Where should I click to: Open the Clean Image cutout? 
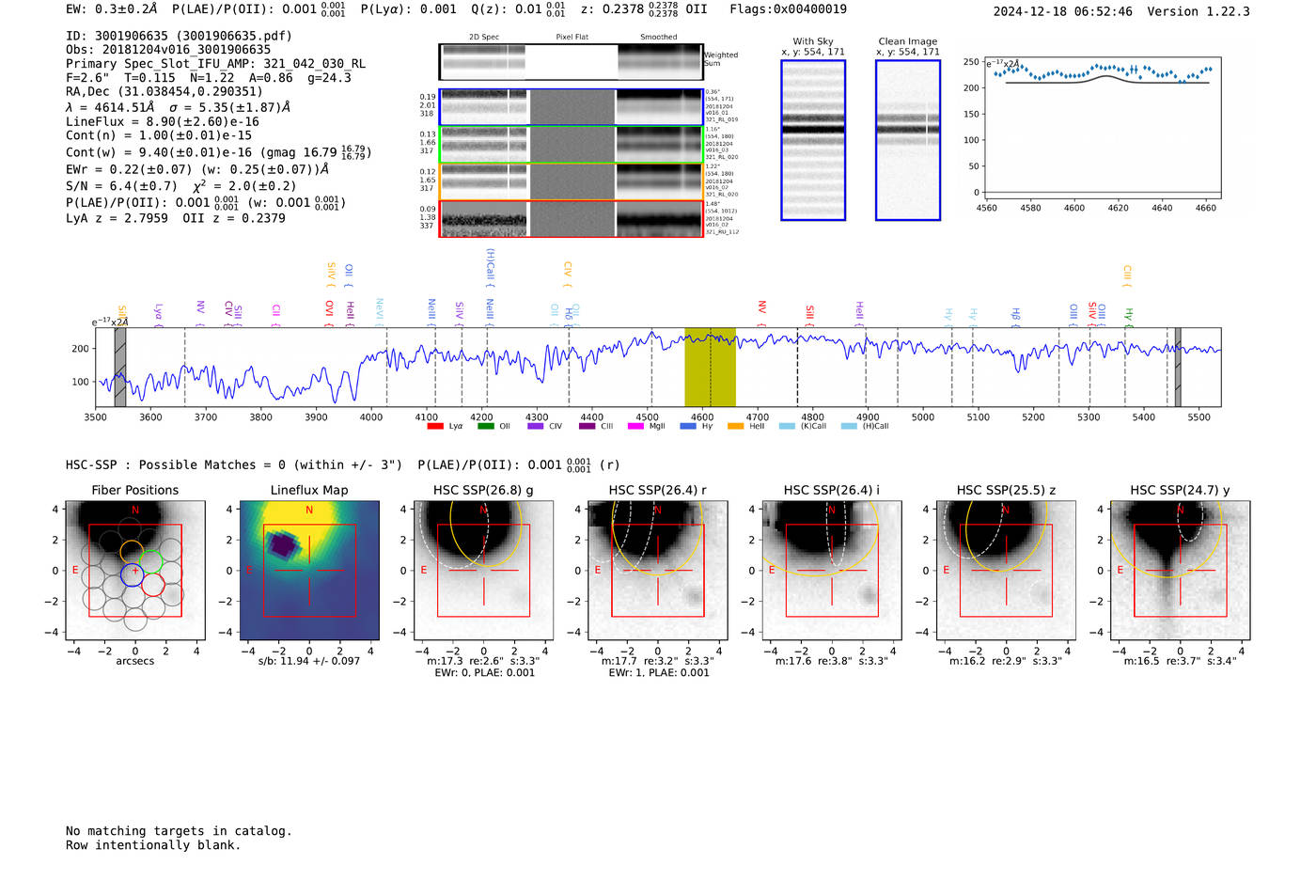tap(907, 140)
